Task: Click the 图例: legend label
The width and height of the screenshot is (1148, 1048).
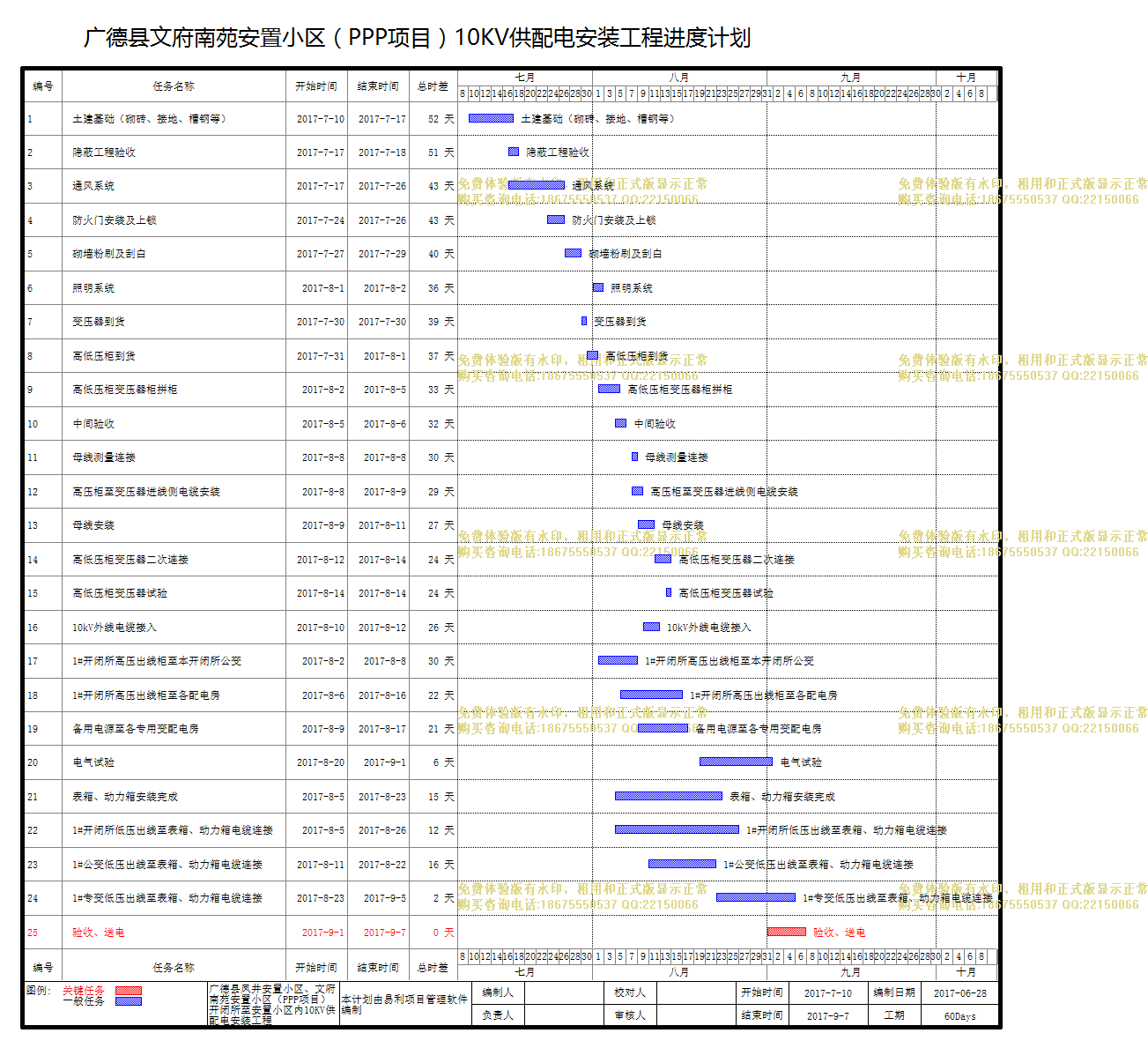Action: (x=39, y=991)
